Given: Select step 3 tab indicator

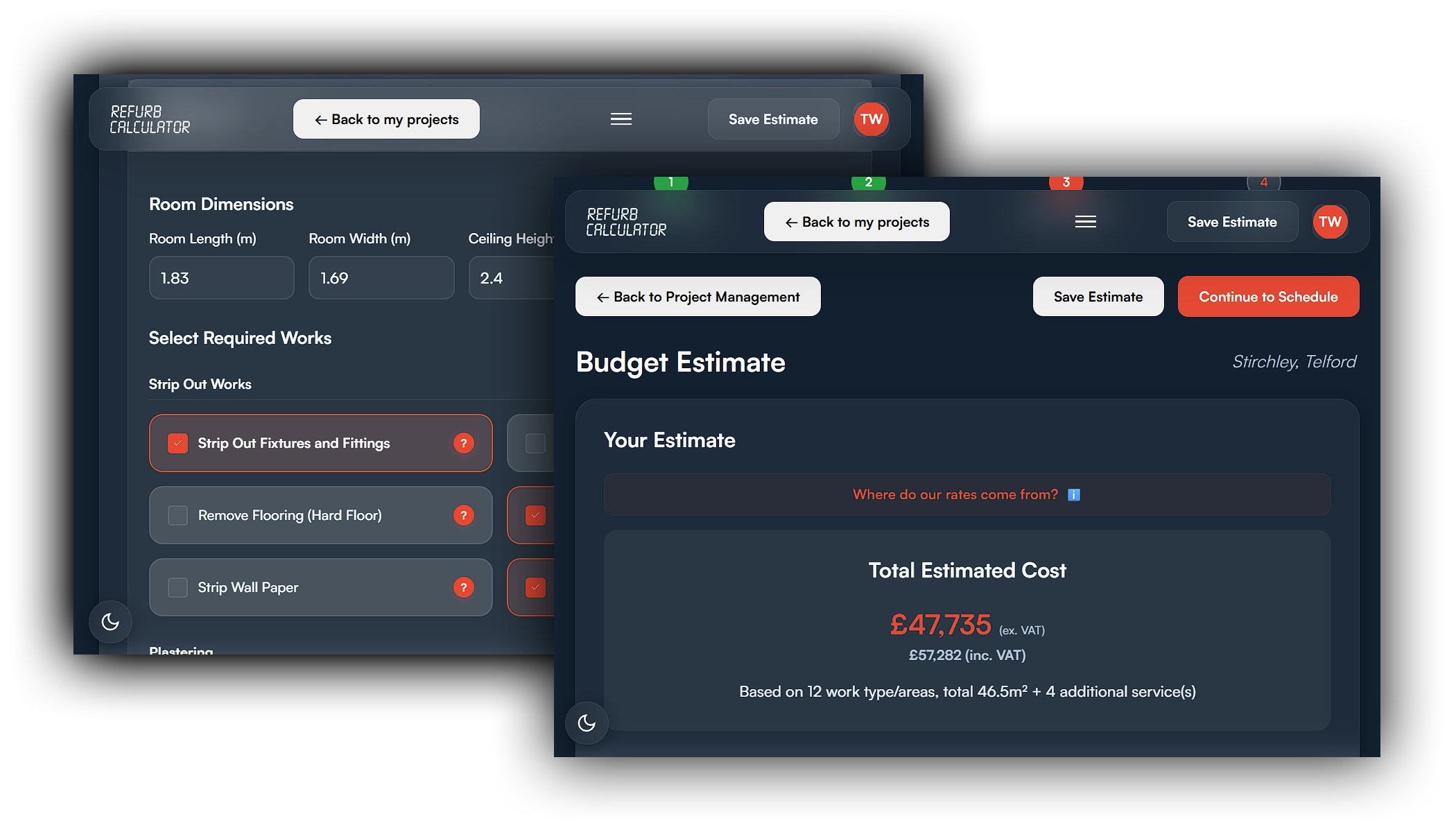Looking at the screenshot, I should pyautogui.click(x=1066, y=183).
